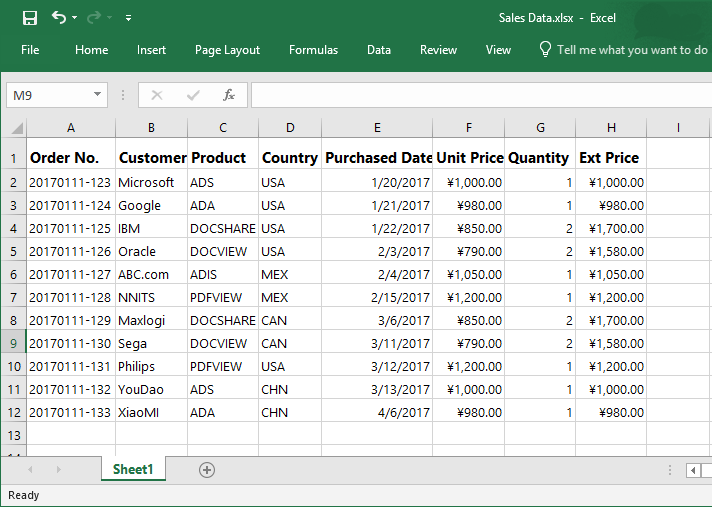Select the cell containing 'Oracle'
This screenshot has height=507, width=712.
tap(151, 251)
